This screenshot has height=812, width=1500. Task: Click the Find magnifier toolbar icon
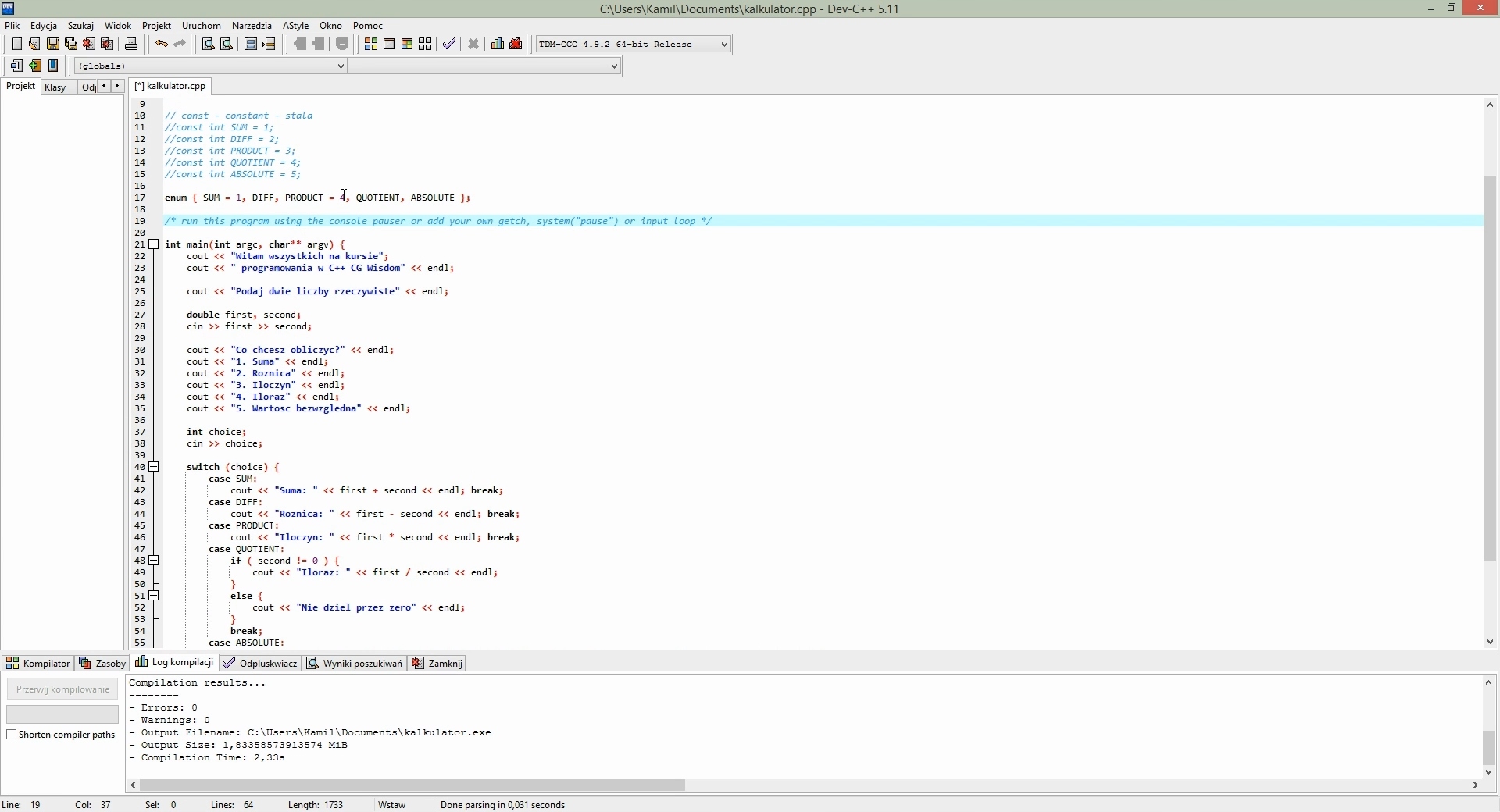pyautogui.click(x=209, y=45)
